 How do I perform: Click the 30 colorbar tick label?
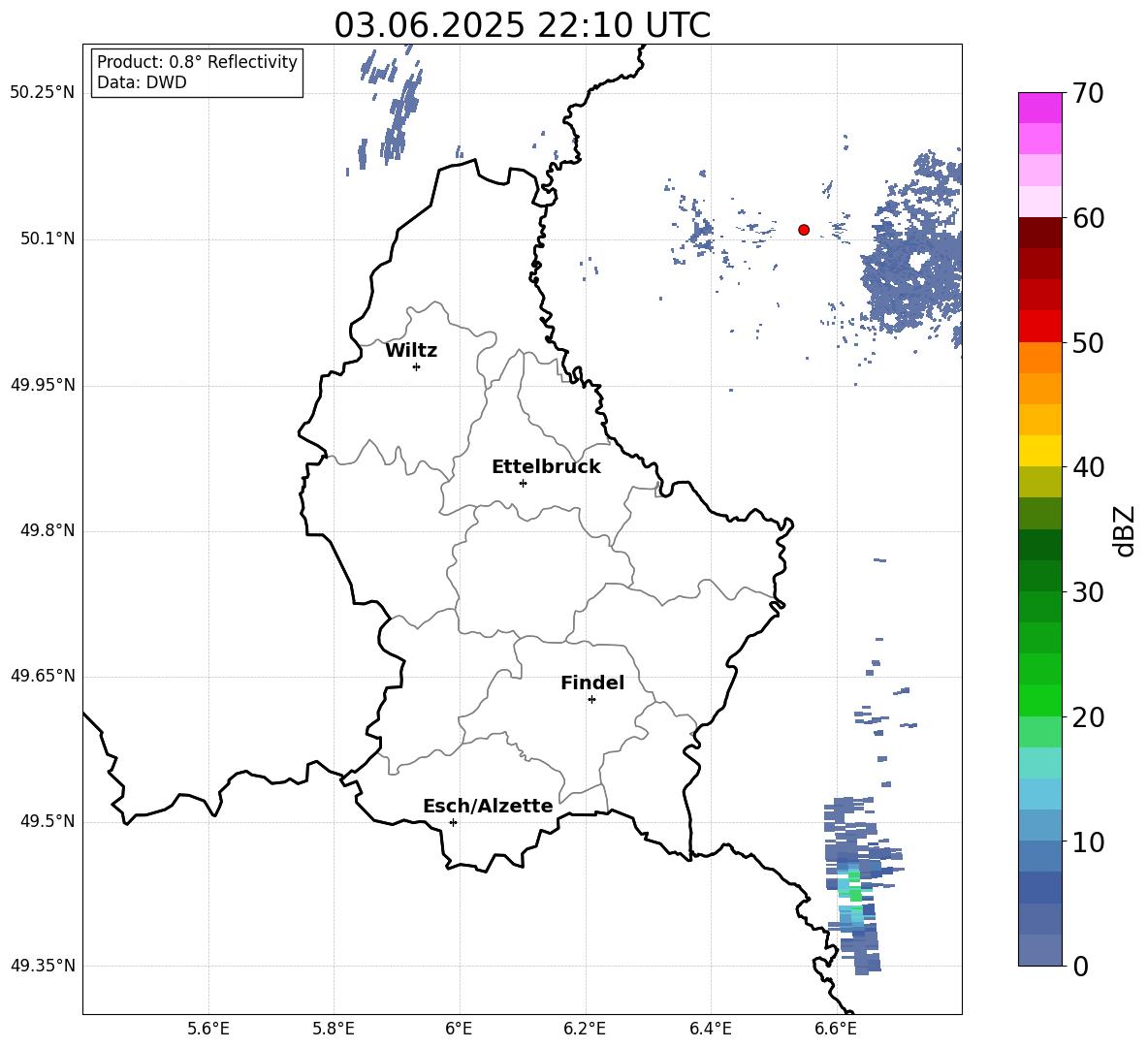(1088, 591)
